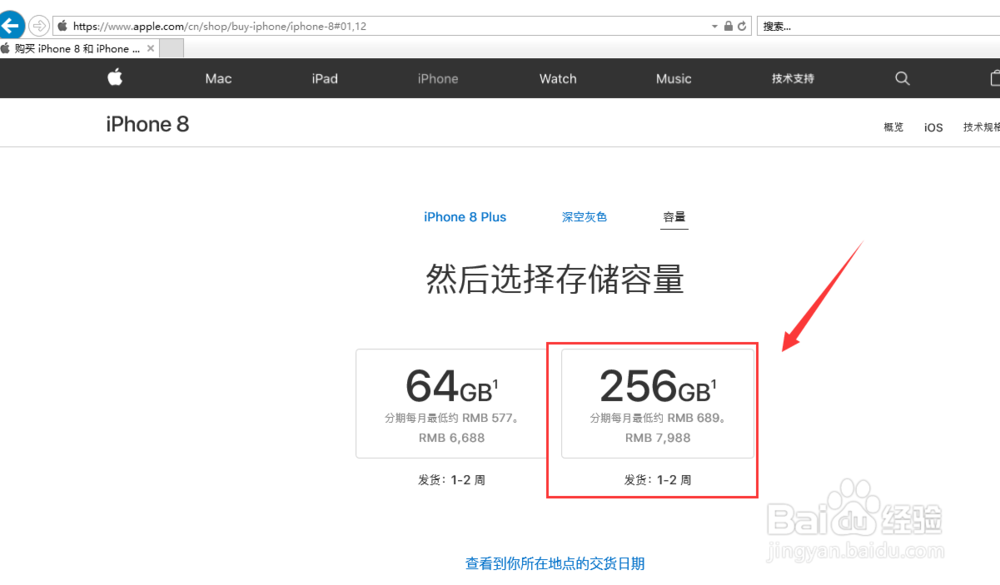The image size is (1000, 585).
Task: Click the security lock icon in address bar
Action: [728, 26]
